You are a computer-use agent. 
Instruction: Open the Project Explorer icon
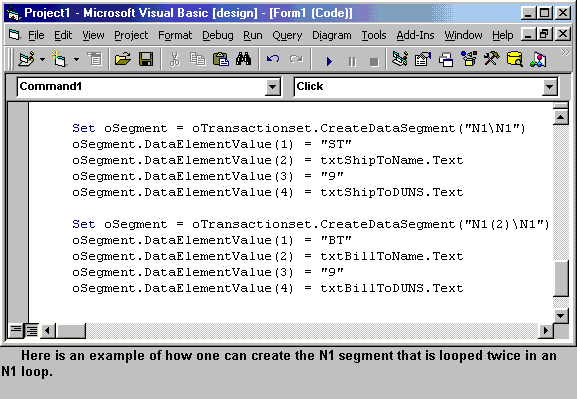click(400, 59)
